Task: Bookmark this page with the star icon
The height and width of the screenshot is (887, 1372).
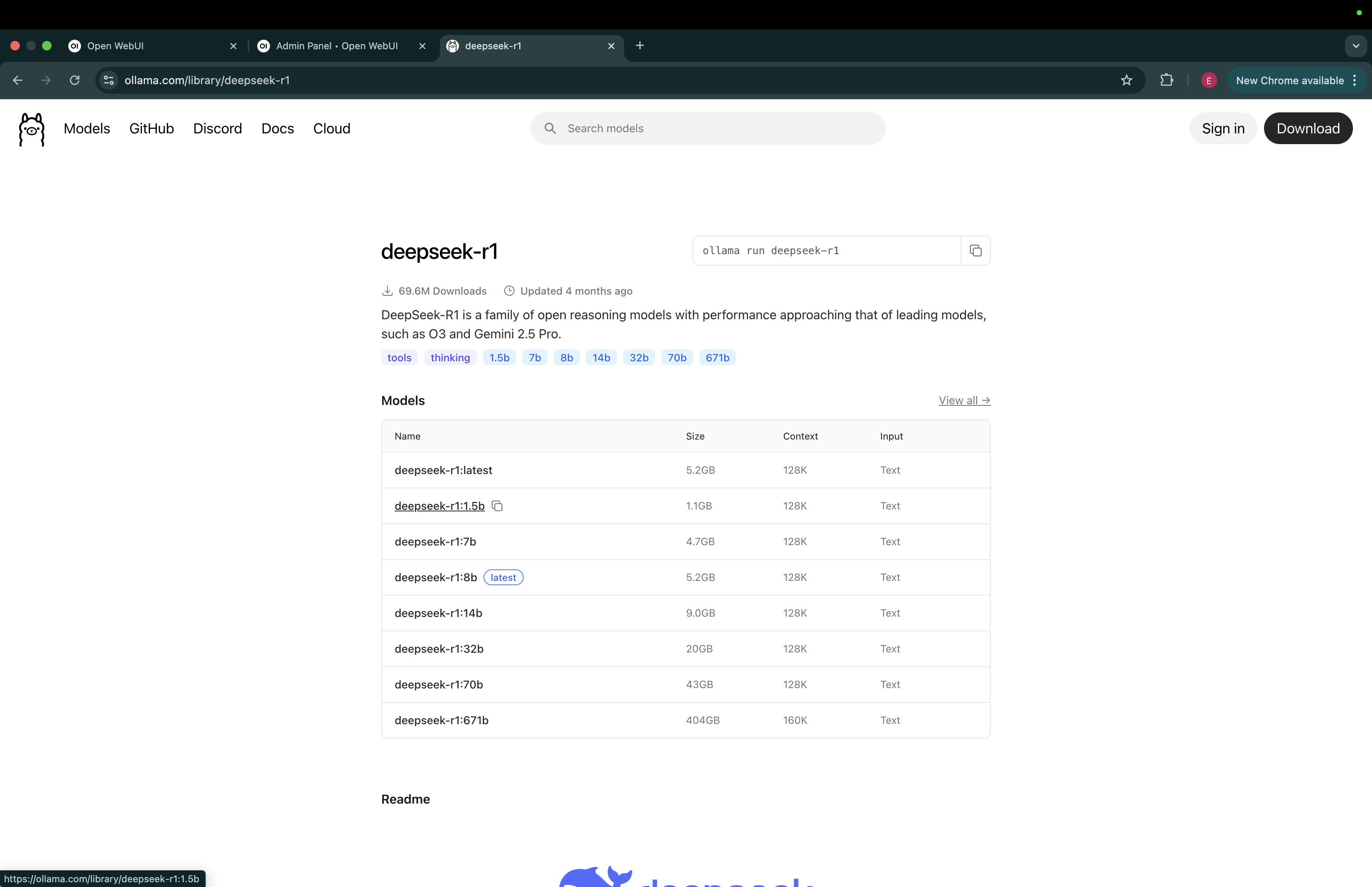Action: tap(1126, 80)
